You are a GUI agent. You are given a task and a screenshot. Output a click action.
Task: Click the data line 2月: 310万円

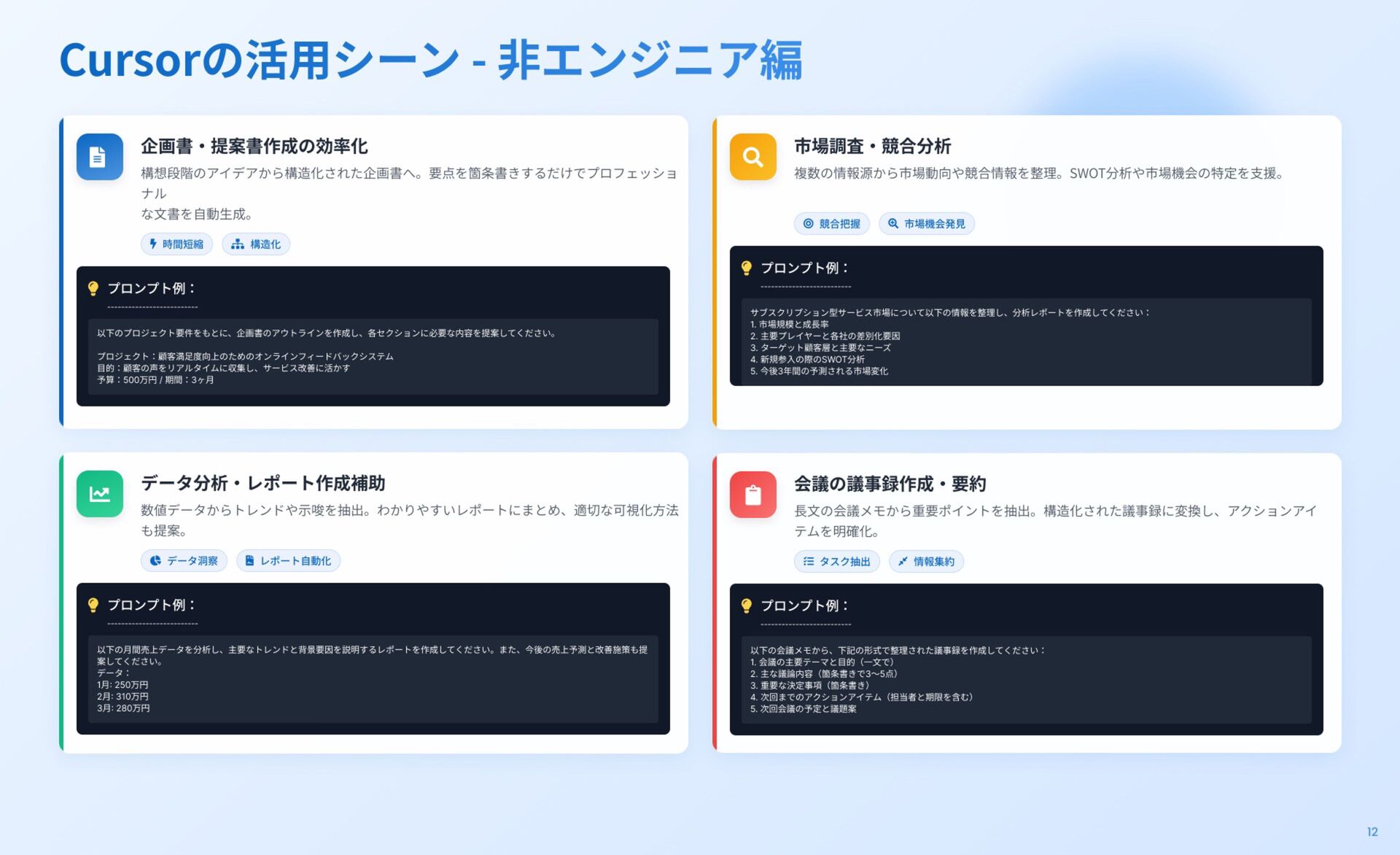click(x=122, y=697)
